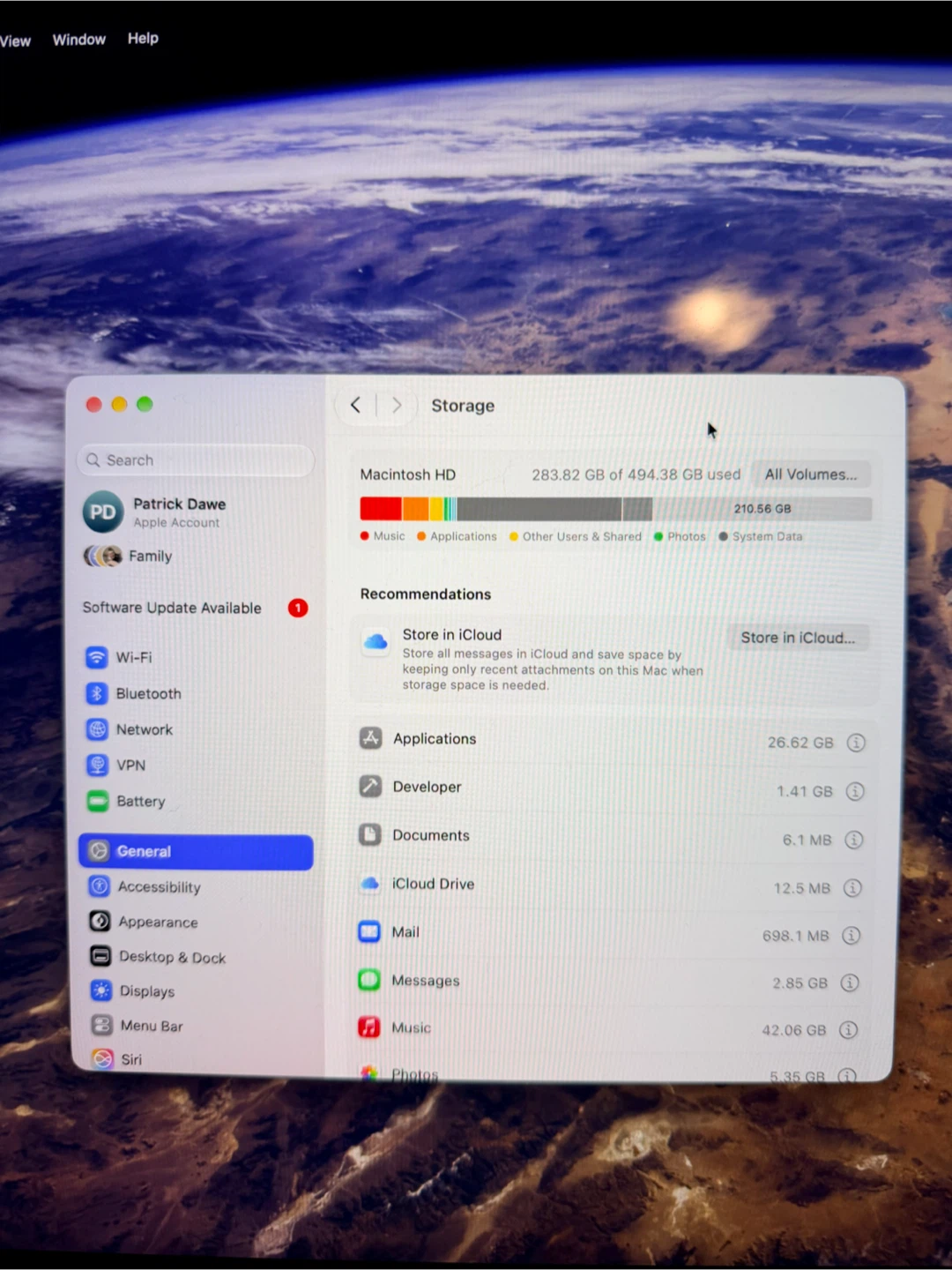Open the Network globe icon
This screenshot has width=952, height=1270.
(97, 729)
